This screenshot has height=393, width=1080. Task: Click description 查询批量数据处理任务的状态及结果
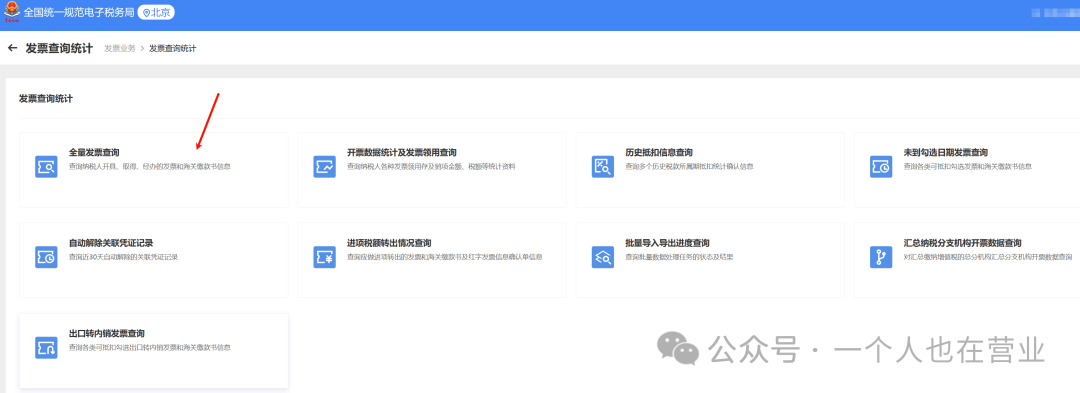point(679,257)
